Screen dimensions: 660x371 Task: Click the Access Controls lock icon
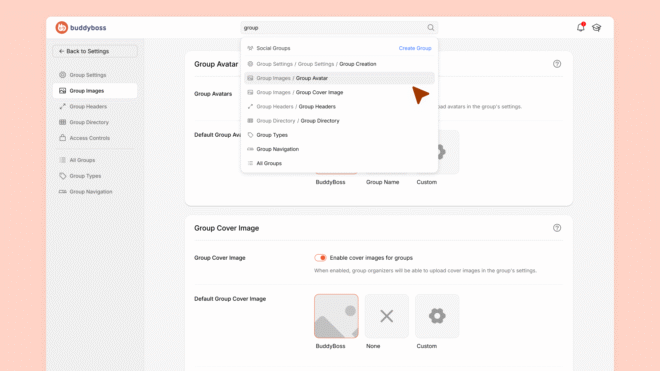pos(62,138)
